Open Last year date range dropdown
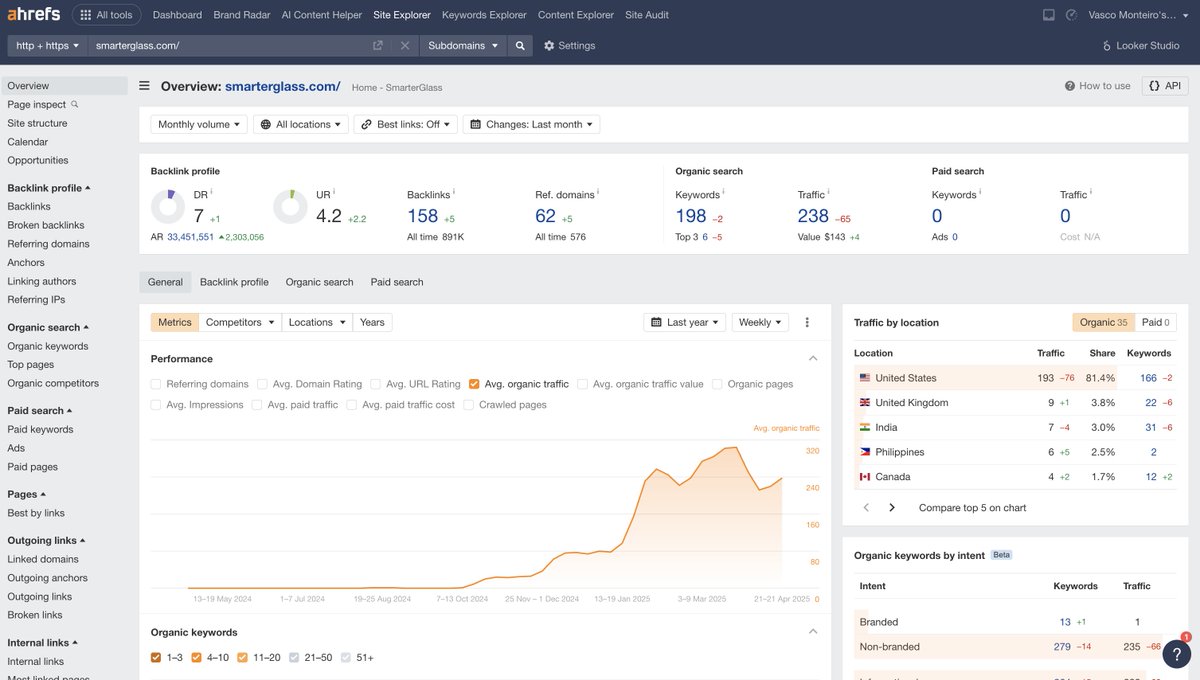This screenshot has height=680, width=1200. pyautogui.click(x=685, y=322)
